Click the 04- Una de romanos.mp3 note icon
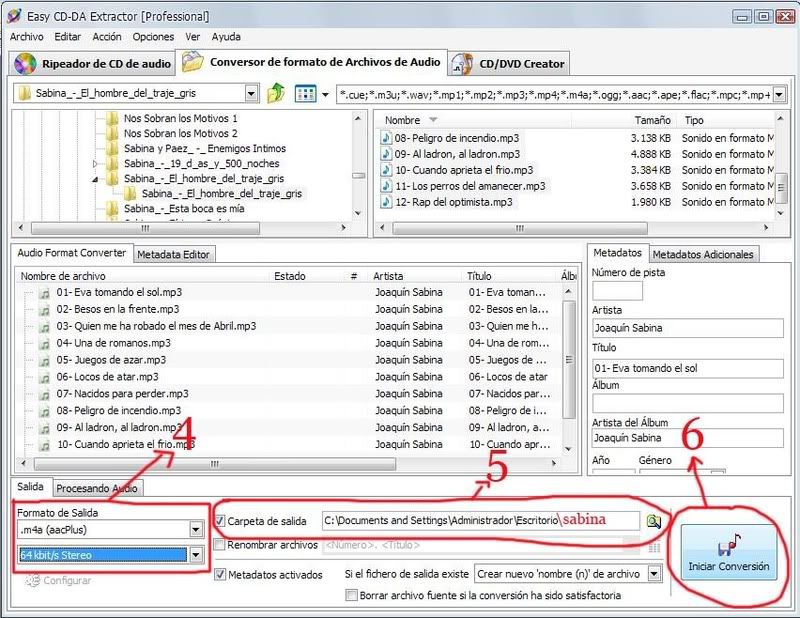 (x=45, y=343)
